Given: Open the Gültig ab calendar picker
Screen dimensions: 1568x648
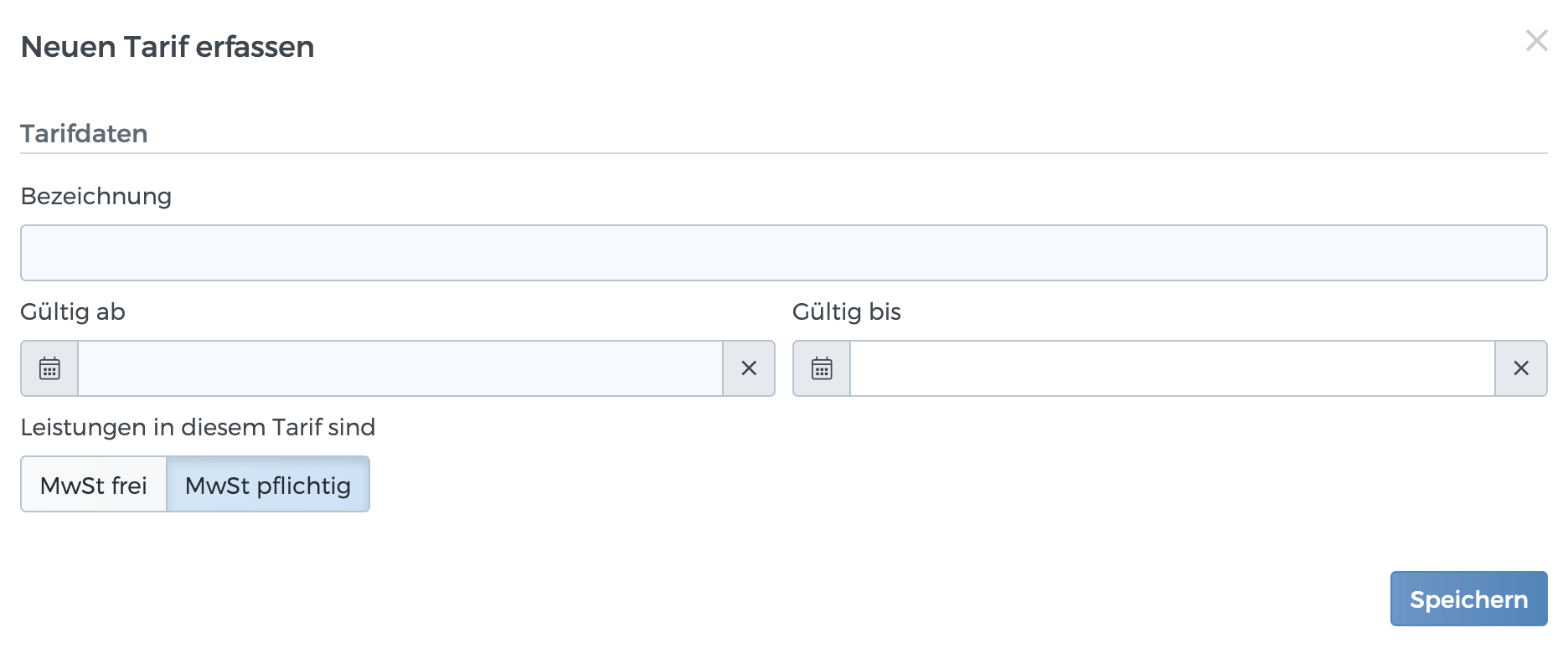Looking at the screenshot, I should [x=49, y=368].
